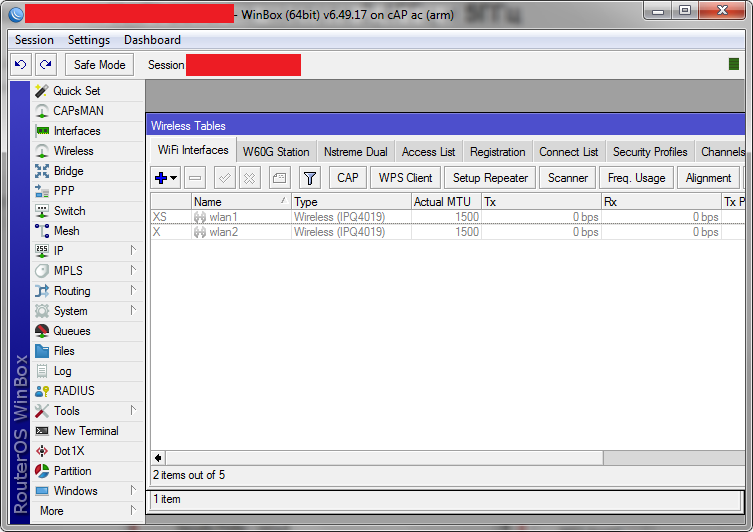Expand the IP submenu
753x532 pixels.
pos(88,251)
